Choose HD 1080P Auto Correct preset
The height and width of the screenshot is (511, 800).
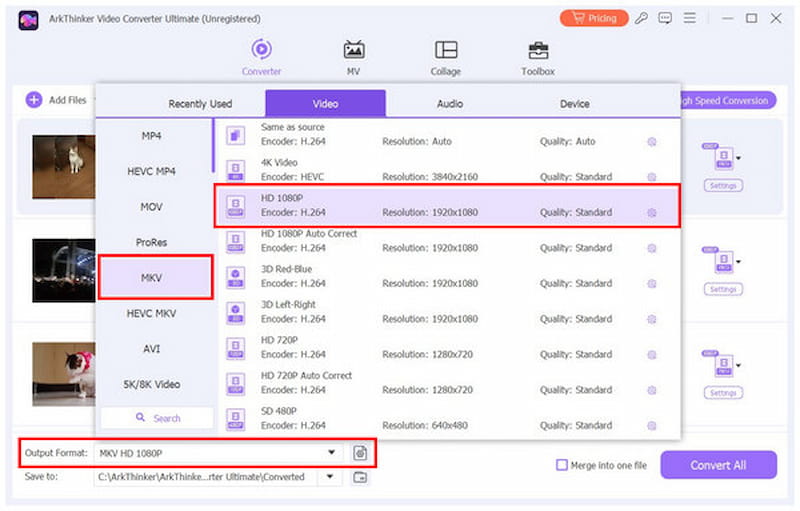447,241
